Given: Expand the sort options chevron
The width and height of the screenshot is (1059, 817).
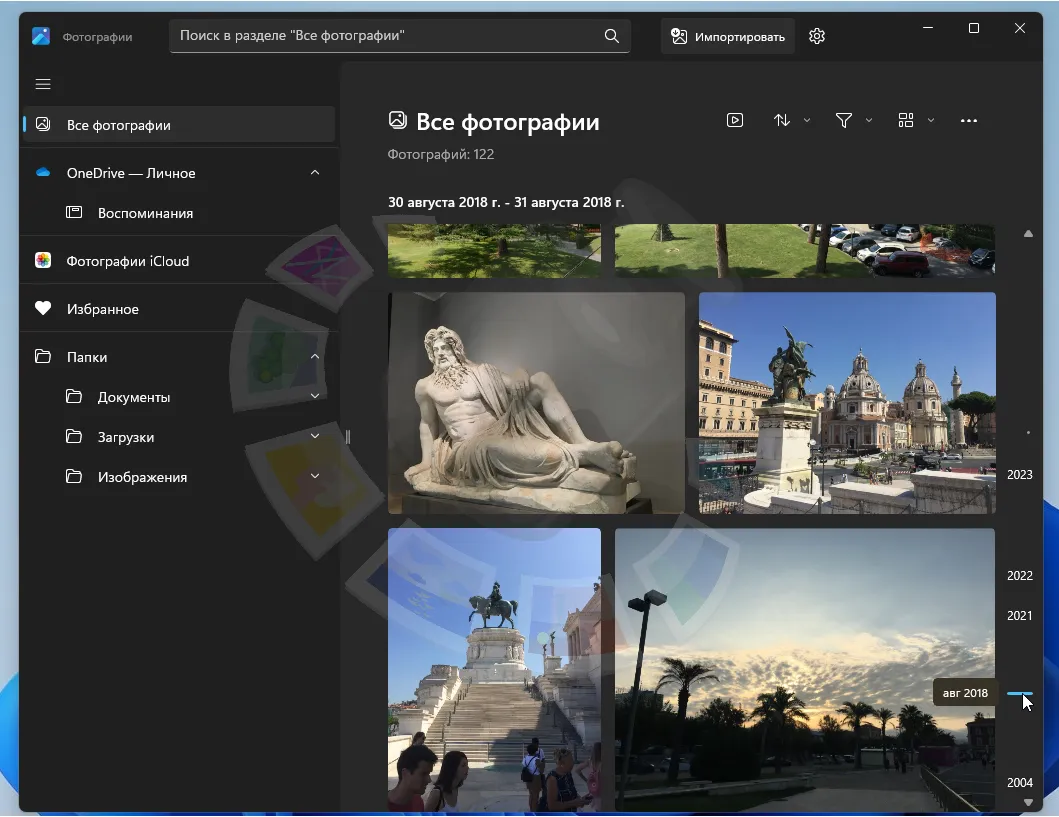Looking at the screenshot, I should point(806,120).
